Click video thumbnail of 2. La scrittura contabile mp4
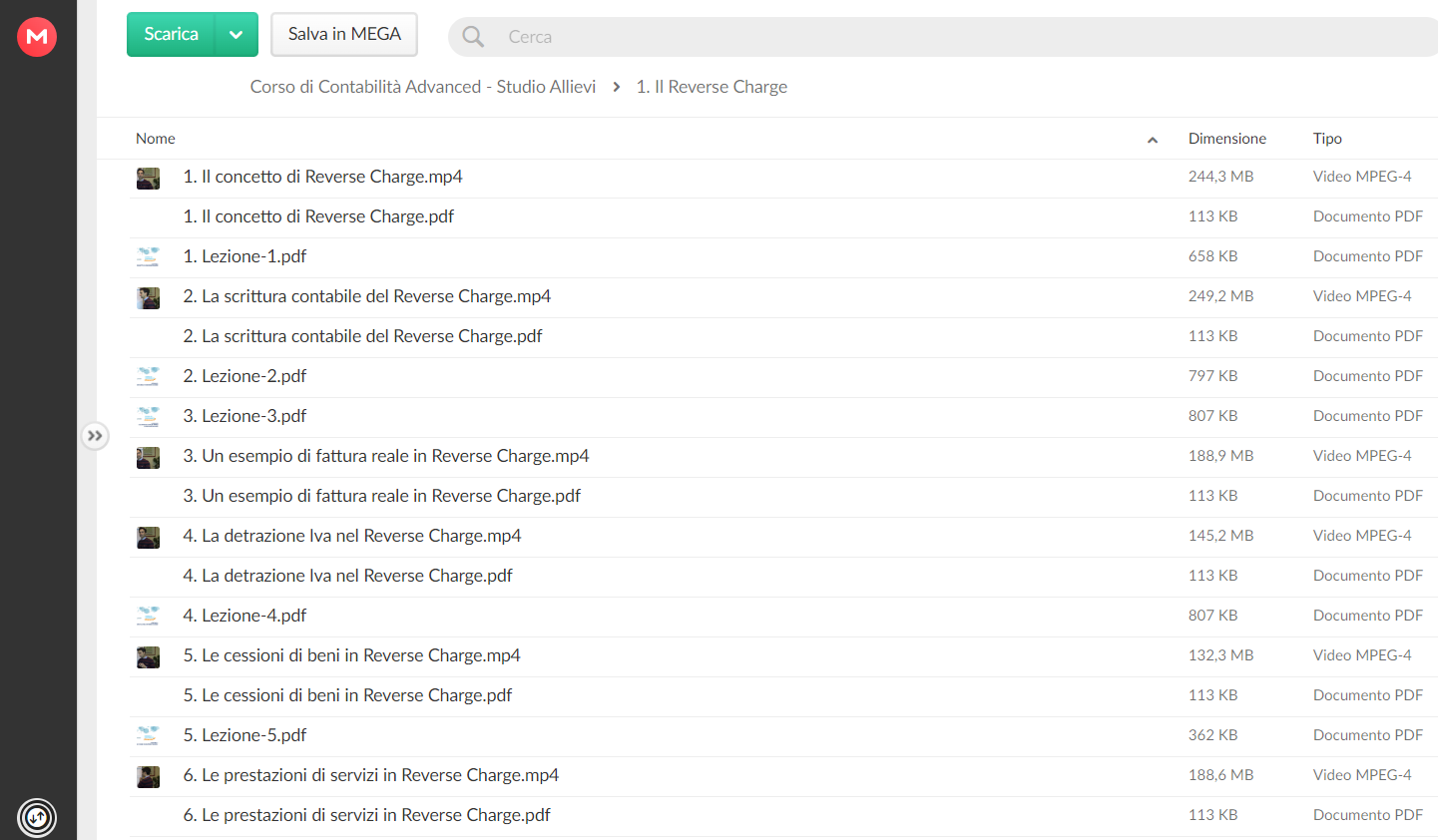The height and width of the screenshot is (840, 1438). tap(148, 298)
